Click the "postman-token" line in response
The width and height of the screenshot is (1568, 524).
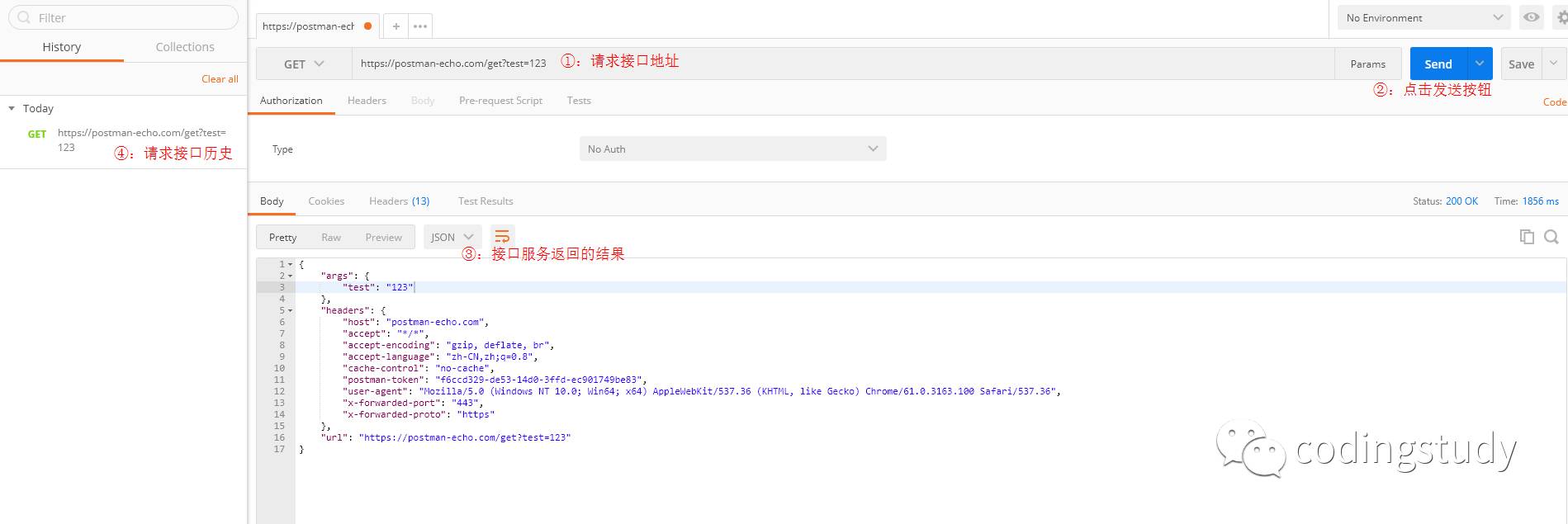click(495, 380)
